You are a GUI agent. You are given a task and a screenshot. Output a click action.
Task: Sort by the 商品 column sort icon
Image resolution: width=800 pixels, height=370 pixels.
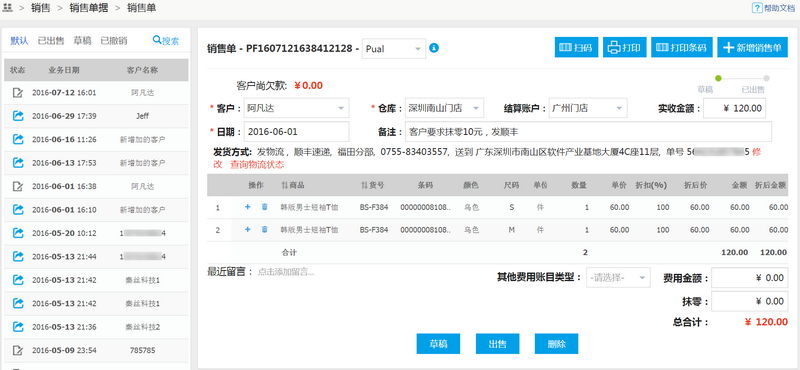click(284, 185)
